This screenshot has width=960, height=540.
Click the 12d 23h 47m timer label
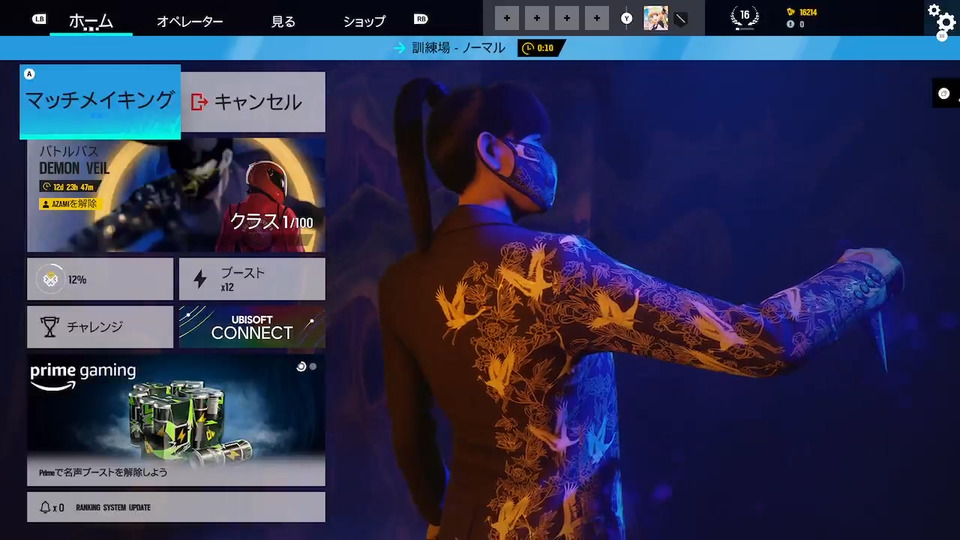click(69, 187)
